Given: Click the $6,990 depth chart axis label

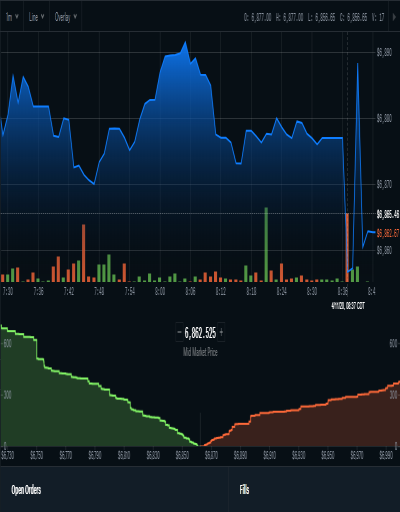Looking at the screenshot, I should (386, 455).
